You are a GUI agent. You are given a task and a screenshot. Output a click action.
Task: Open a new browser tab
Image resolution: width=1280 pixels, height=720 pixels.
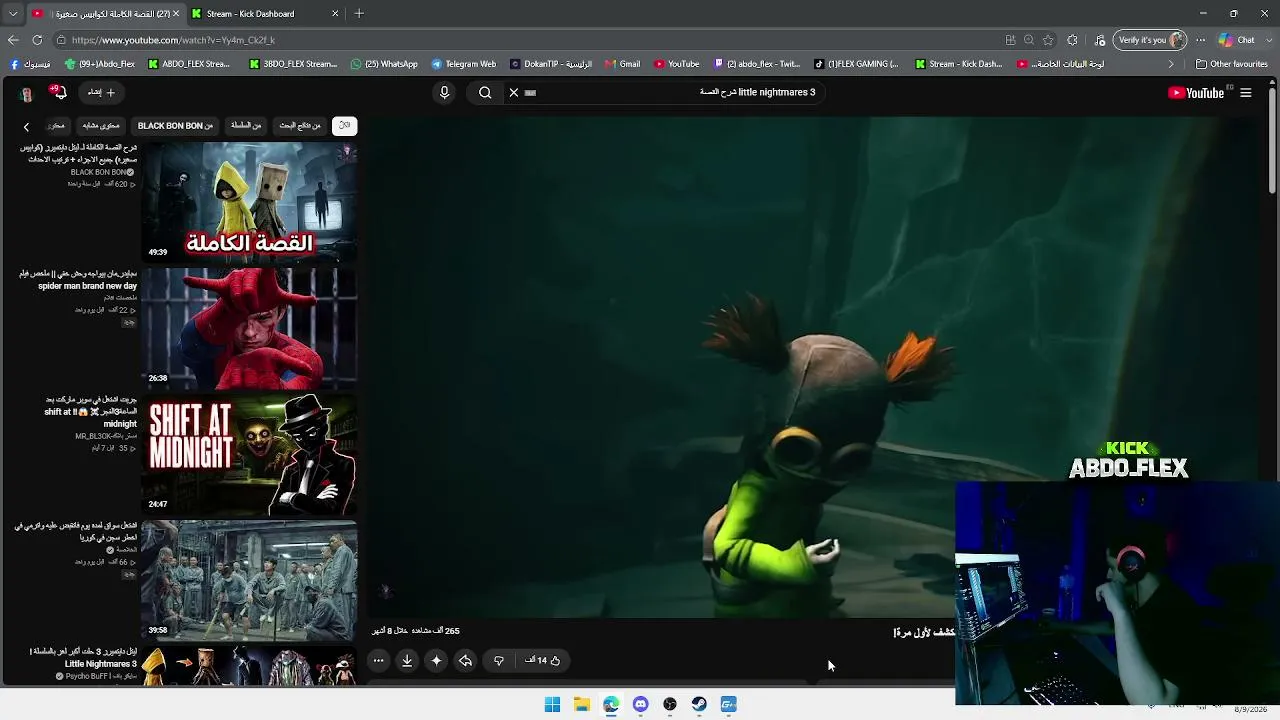[359, 14]
